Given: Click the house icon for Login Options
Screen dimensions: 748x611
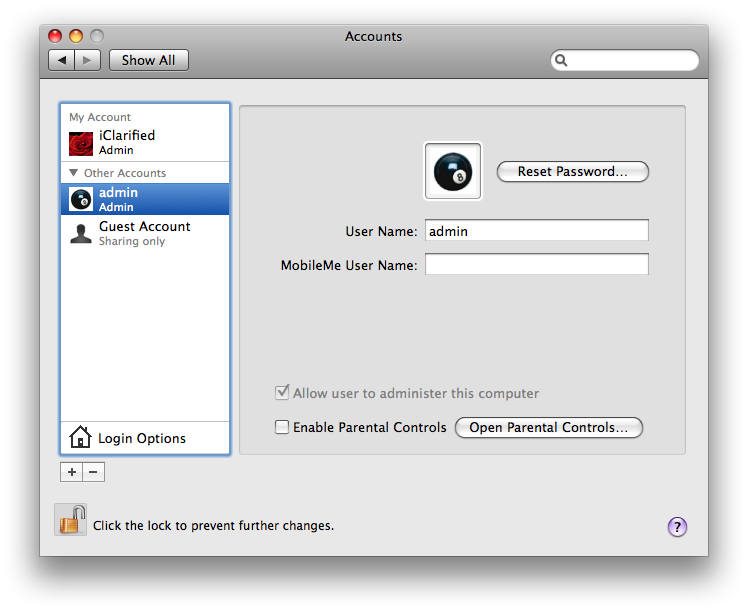Looking at the screenshot, I should click(x=80, y=438).
